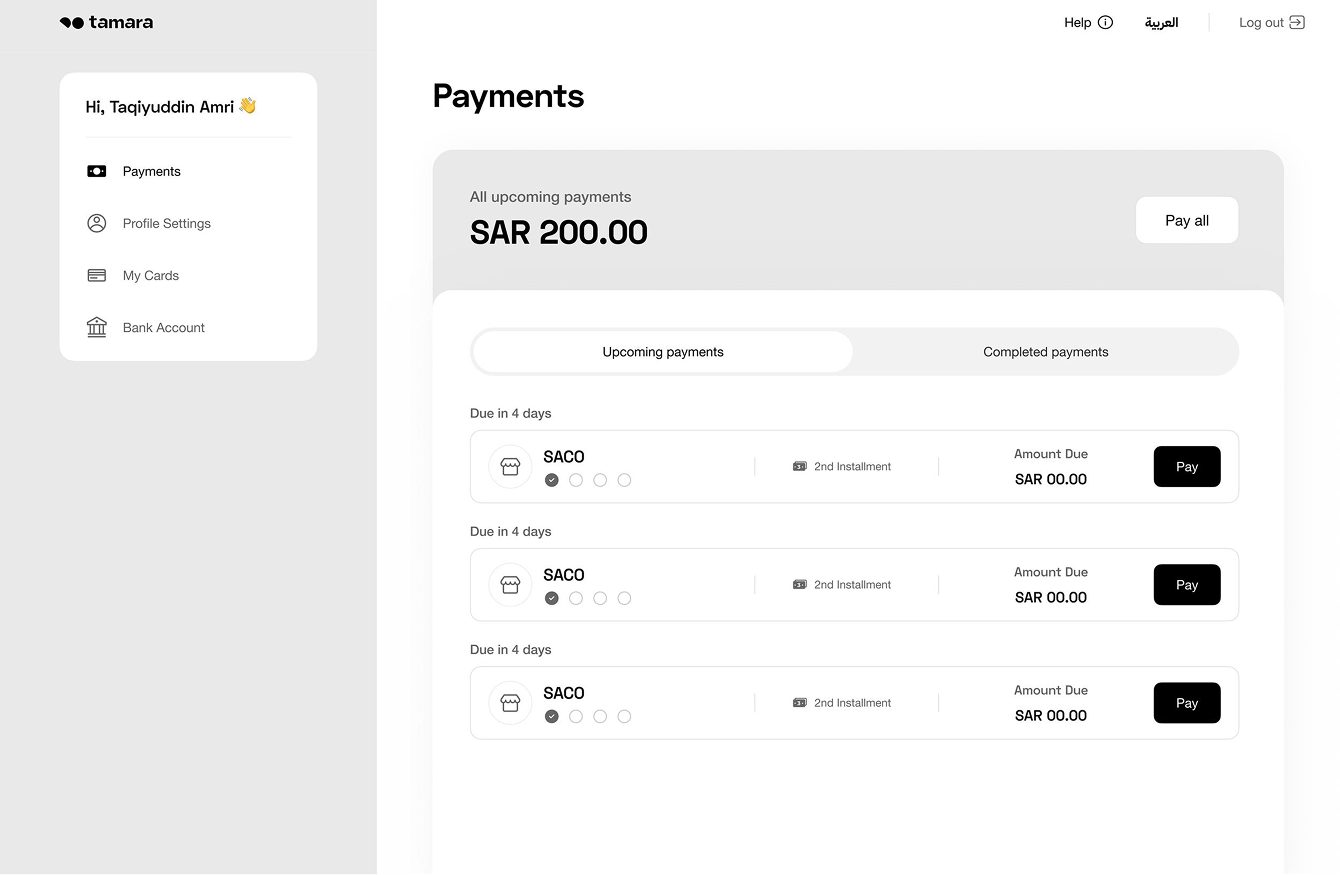
Task: Click the 'Payments' page heading
Action: [508, 96]
